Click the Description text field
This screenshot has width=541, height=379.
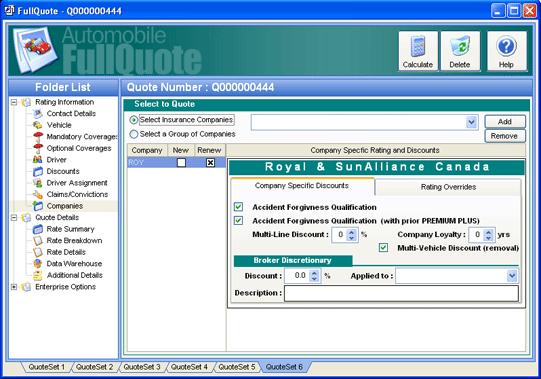pos(401,293)
